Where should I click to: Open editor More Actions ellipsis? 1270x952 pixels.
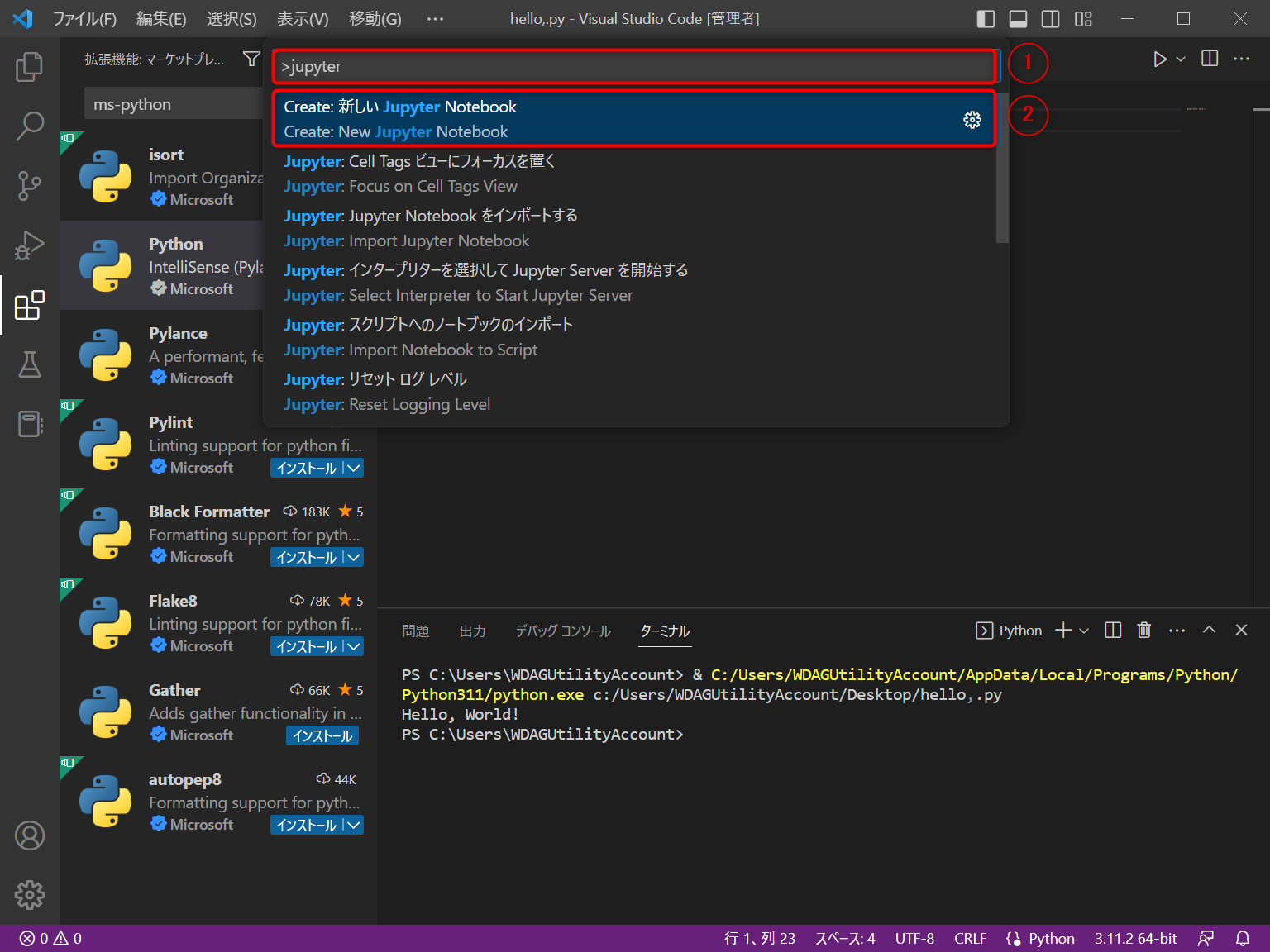click(x=1241, y=59)
